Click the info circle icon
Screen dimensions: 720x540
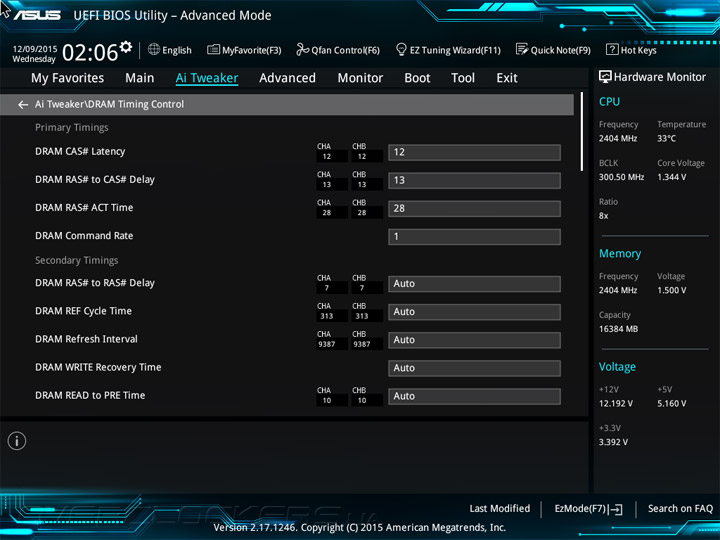point(17,441)
